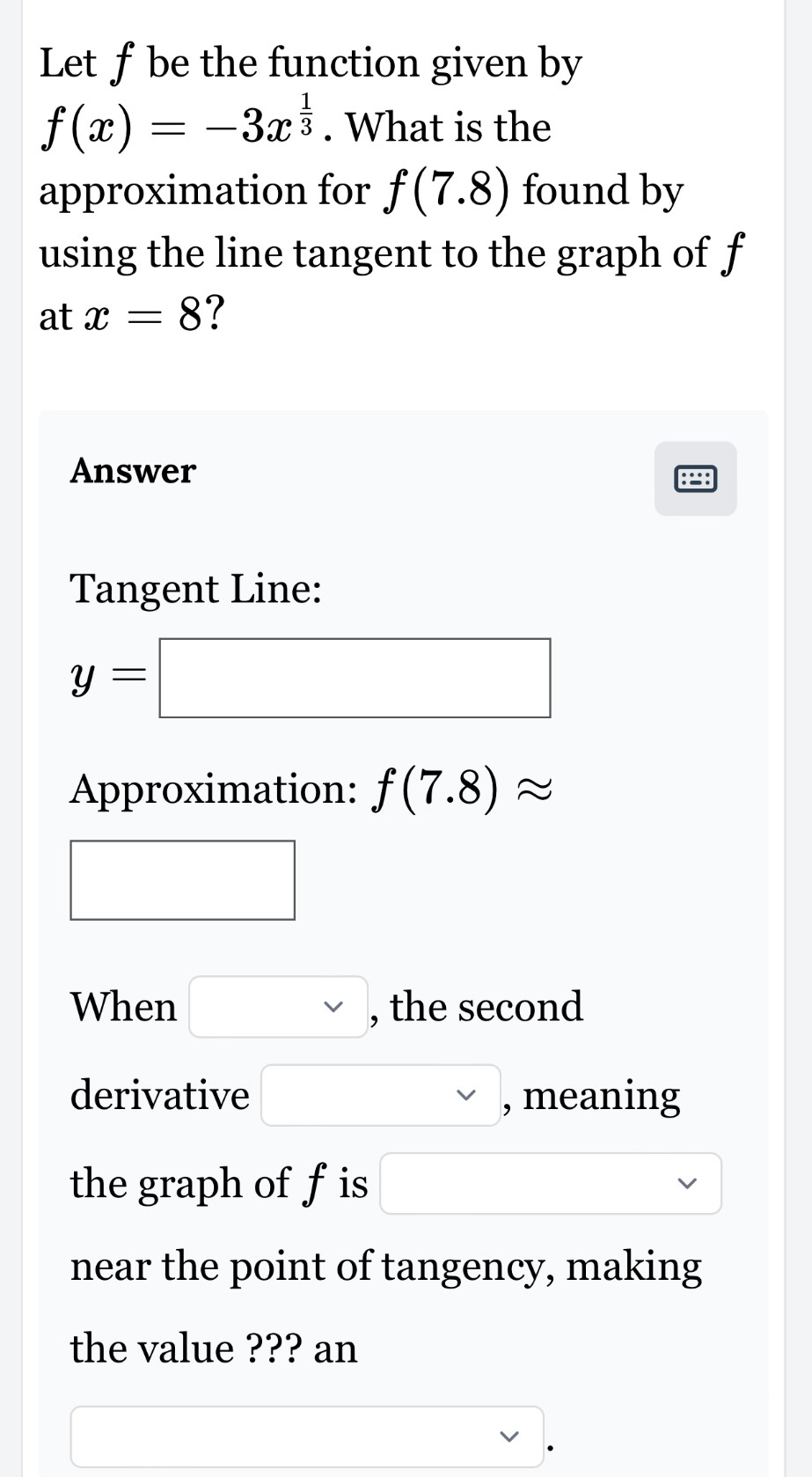Click the chevron in the graph concavity dropdown

(686, 1184)
